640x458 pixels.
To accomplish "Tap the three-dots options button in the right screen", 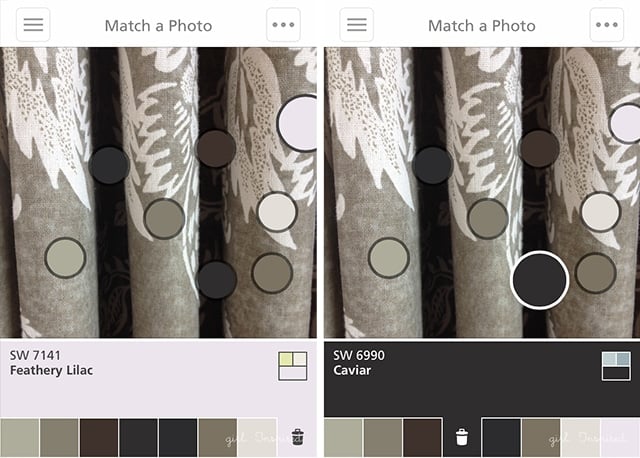I will tap(607, 25).
